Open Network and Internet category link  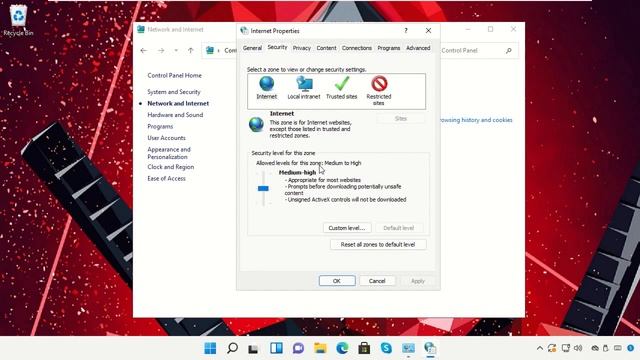[x=178, y=103]
